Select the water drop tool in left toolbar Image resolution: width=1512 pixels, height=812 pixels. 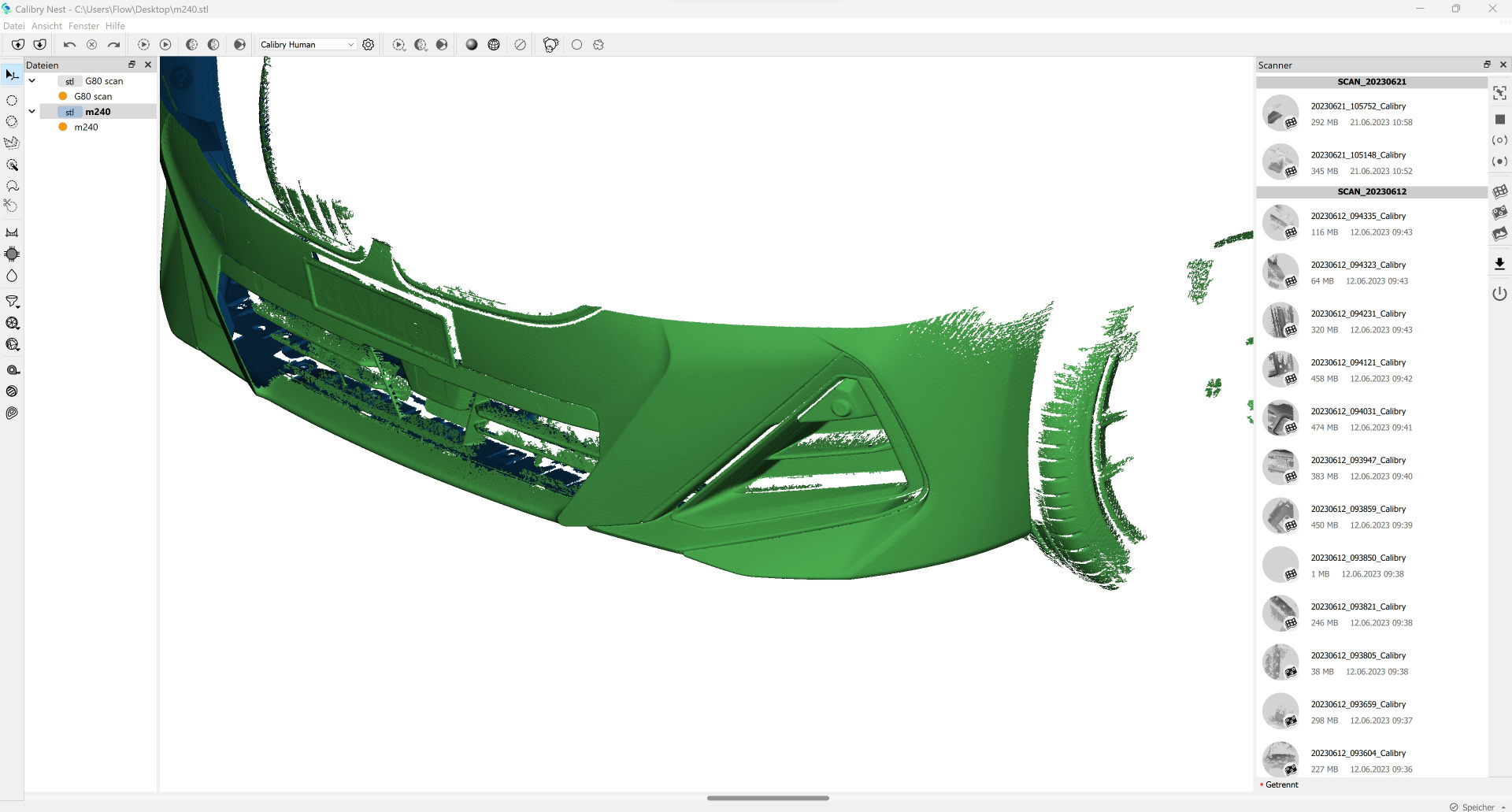coord(12,276)
